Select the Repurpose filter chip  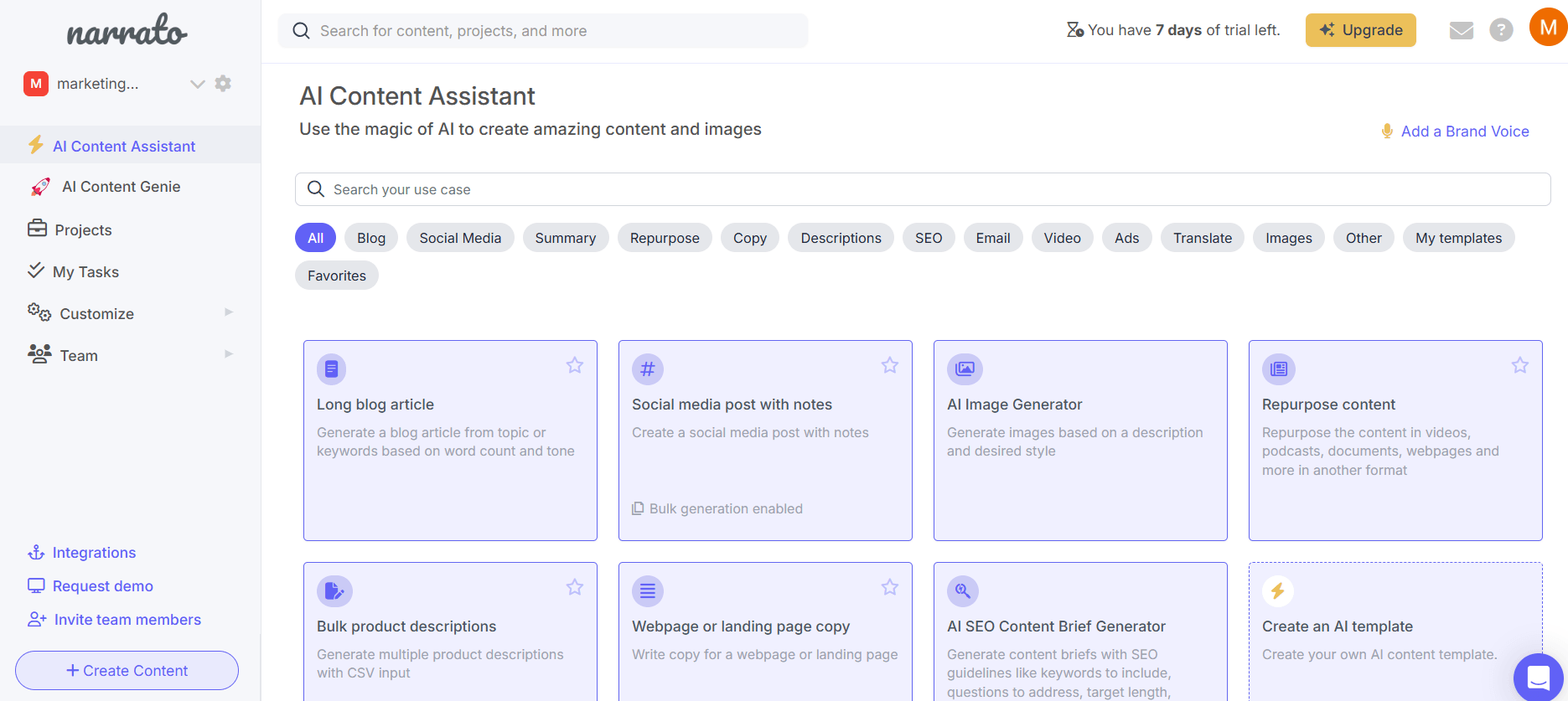[x=665, y=238]
